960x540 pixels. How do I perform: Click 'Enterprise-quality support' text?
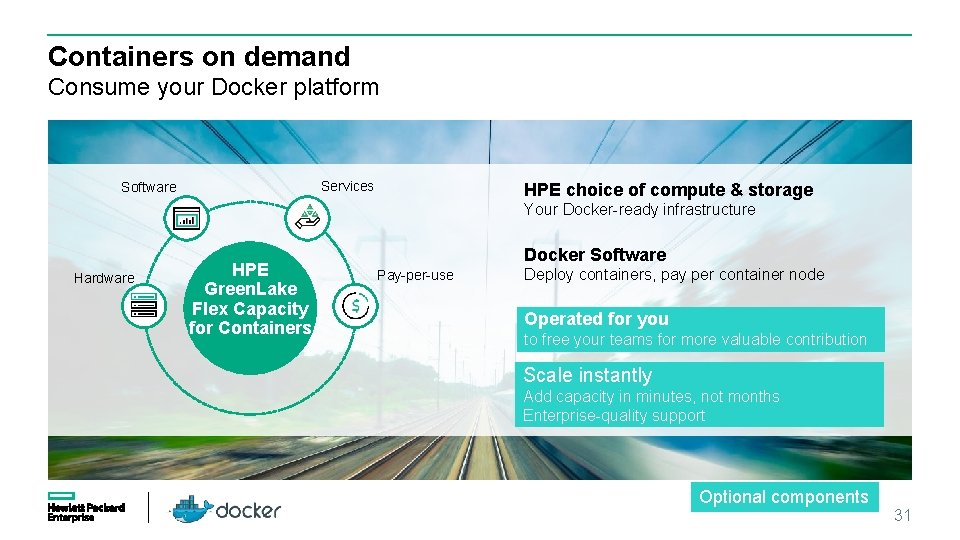(x=614, y=416)
